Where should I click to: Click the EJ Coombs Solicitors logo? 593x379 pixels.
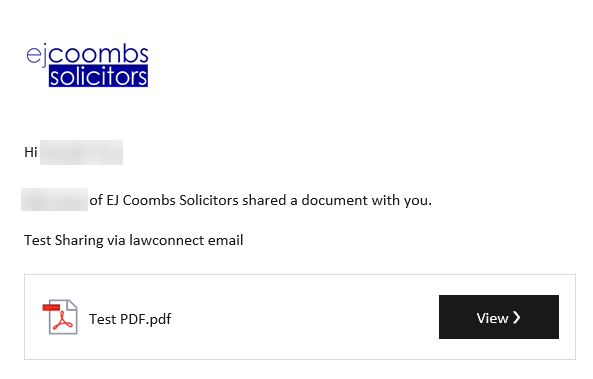pyautogui.click(x=87, y=66)
